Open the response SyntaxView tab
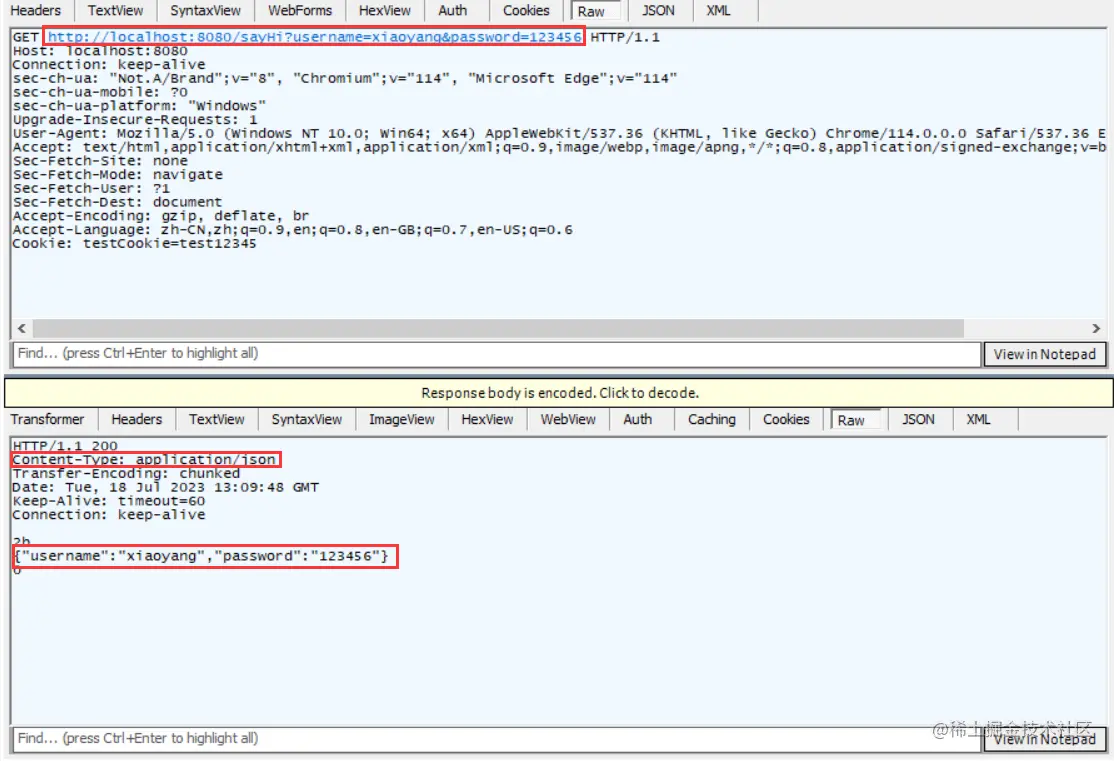1114x761 pixels. point(306,419)
